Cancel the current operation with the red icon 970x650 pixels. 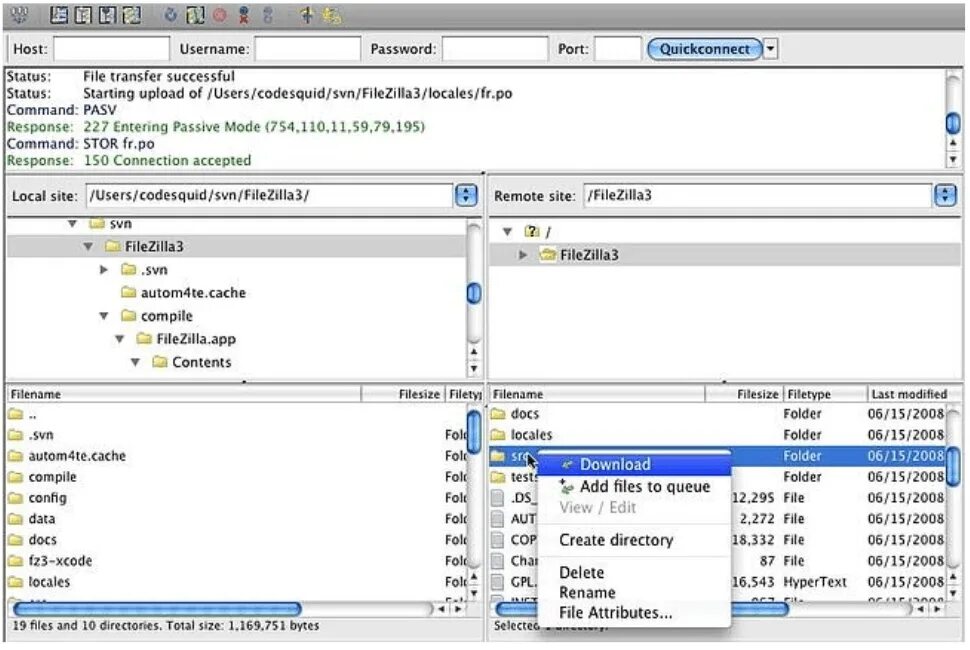pyautogui.click(x=220, y=15)
